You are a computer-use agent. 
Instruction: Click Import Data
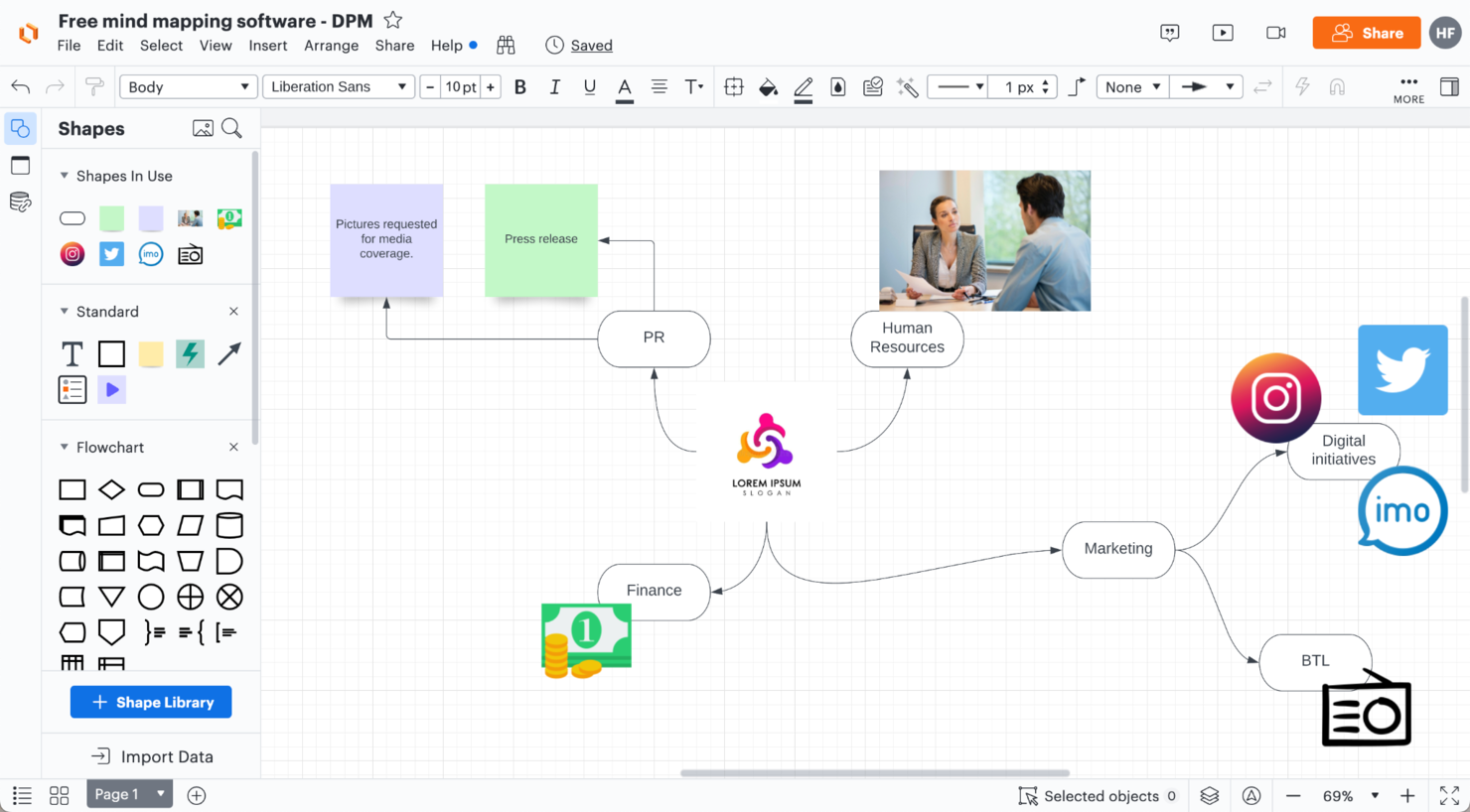tap(152, 756)
